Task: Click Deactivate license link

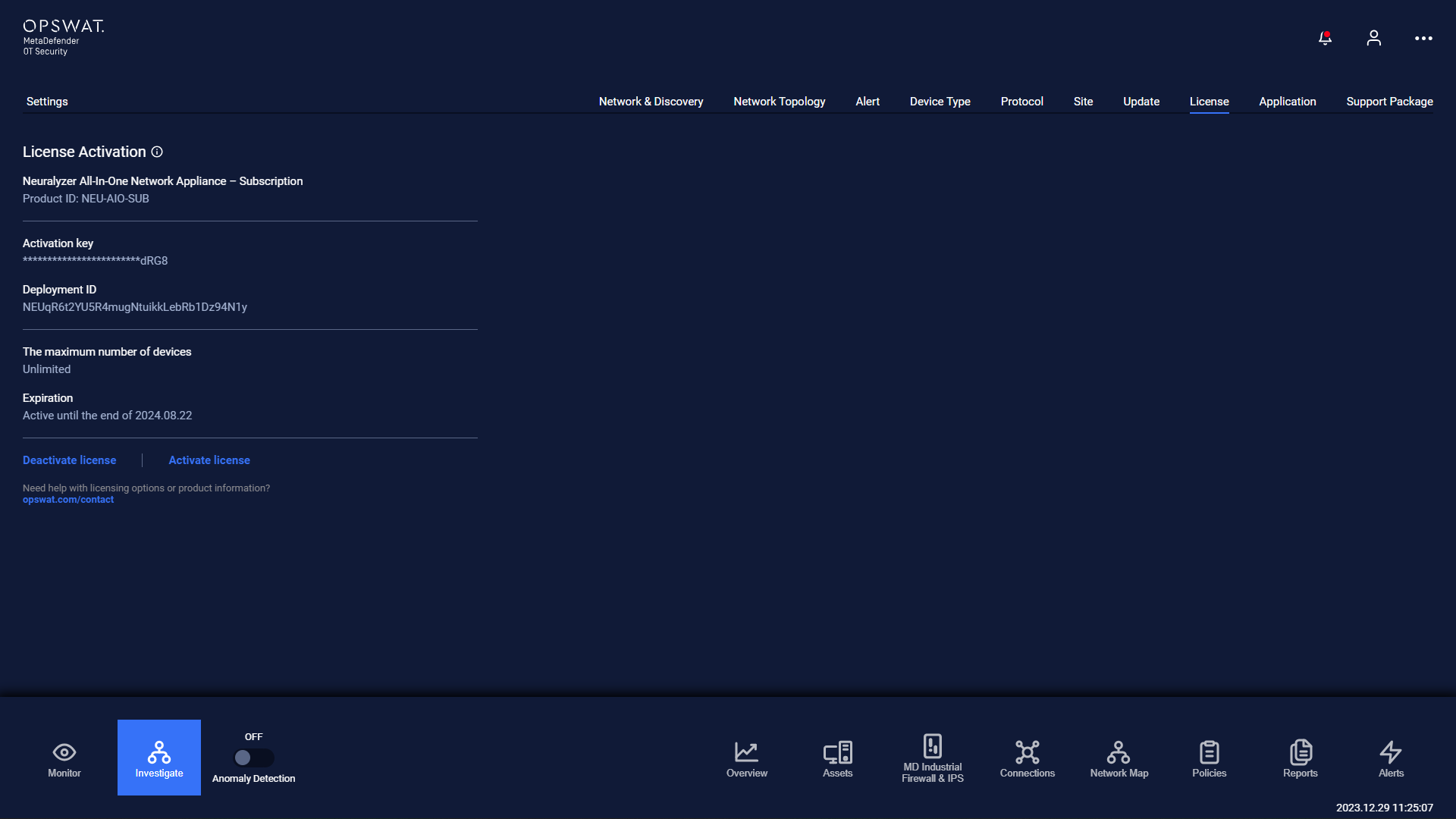Action: pyautogui.click(x=69, y=460)
